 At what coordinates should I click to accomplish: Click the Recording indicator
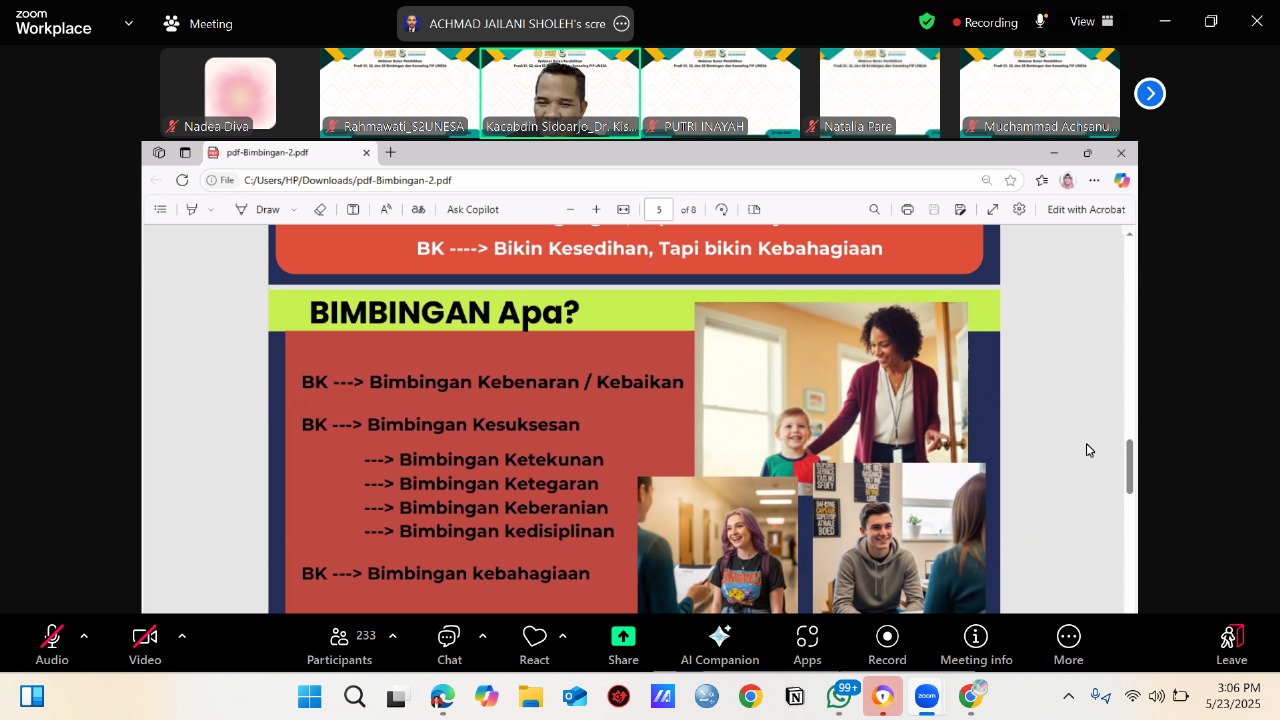tap(985, 22)
